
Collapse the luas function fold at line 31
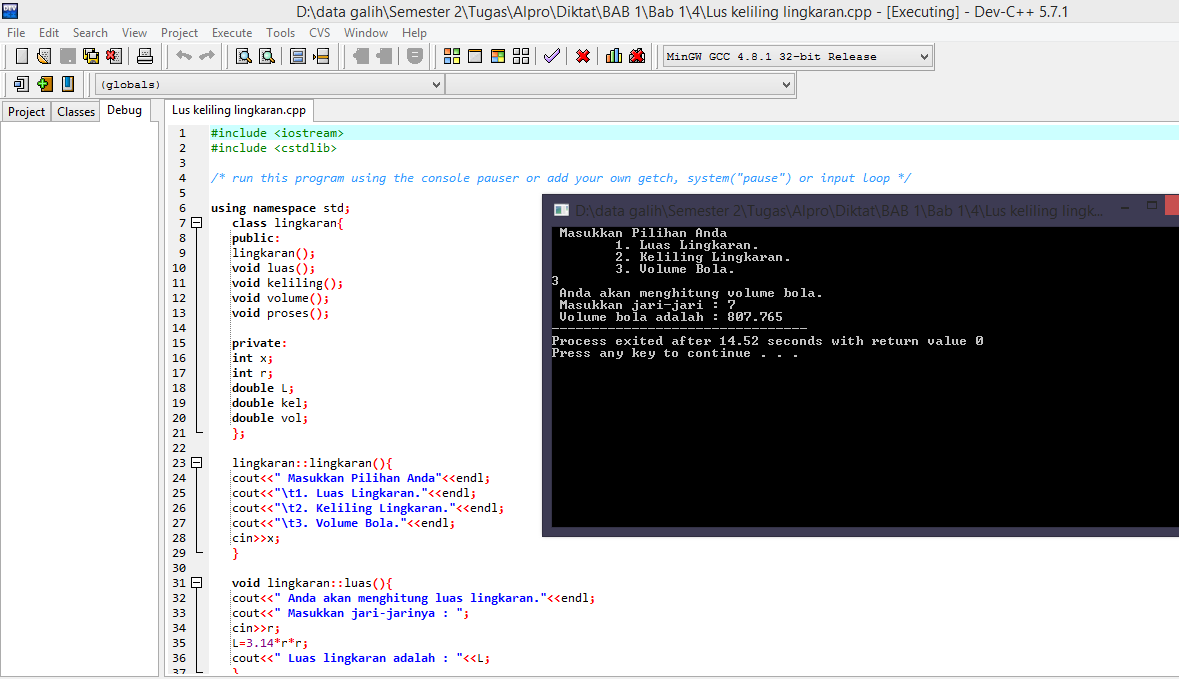pos(197,583)
